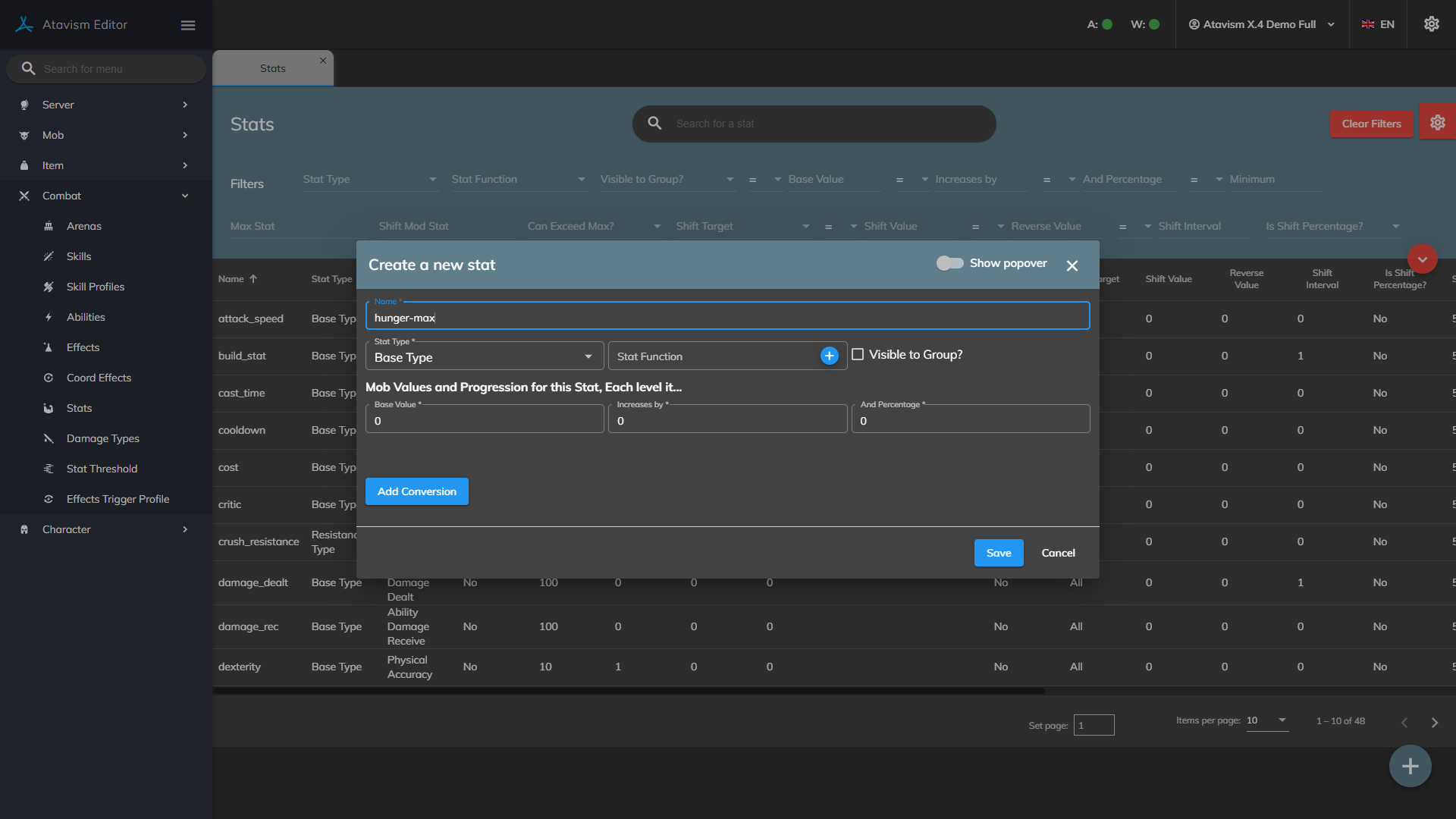Click the hamburger menu icon in sidebar header
This screenshot has width=1456, height=819.
click(188, 25)
